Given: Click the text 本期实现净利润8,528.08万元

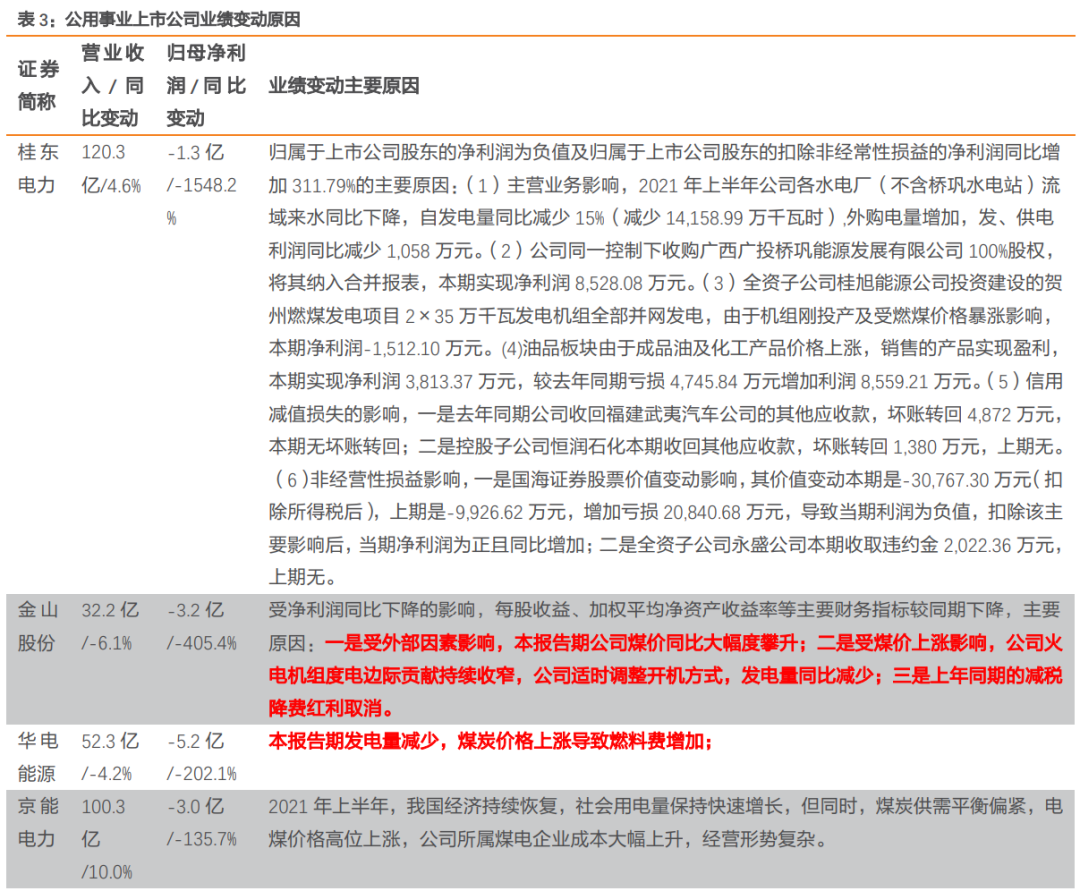Looking at the screenshot, I should coord(566,283).
